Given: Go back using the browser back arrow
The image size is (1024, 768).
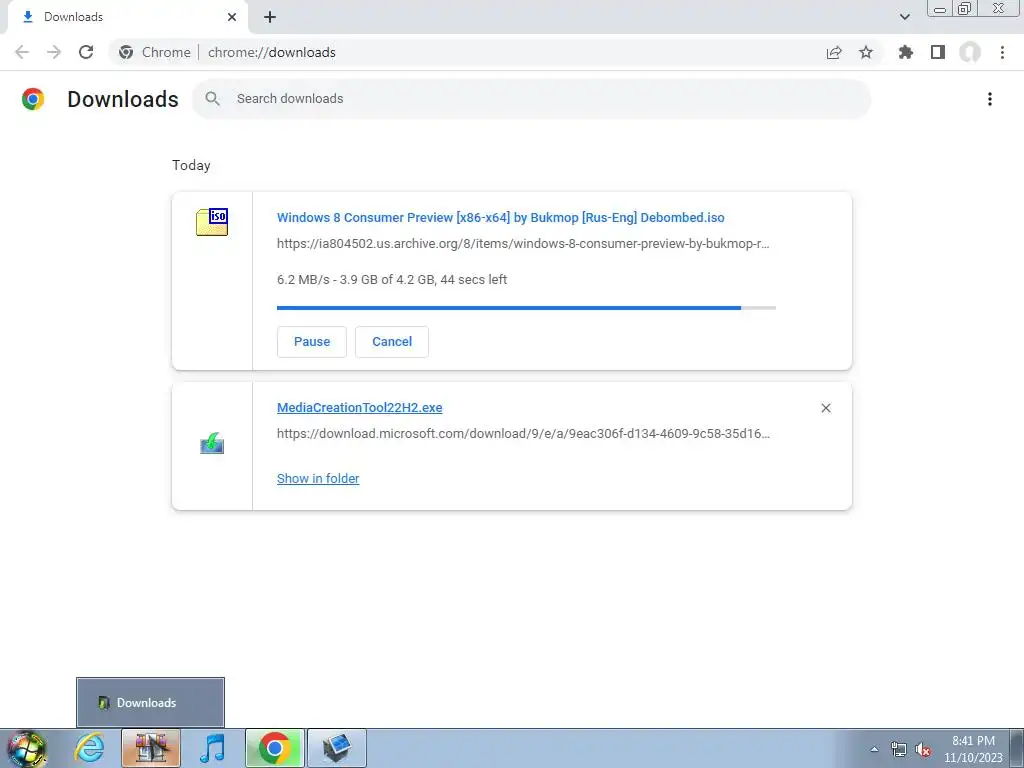Looking at the screenshot, I should (x=22, y=52).
